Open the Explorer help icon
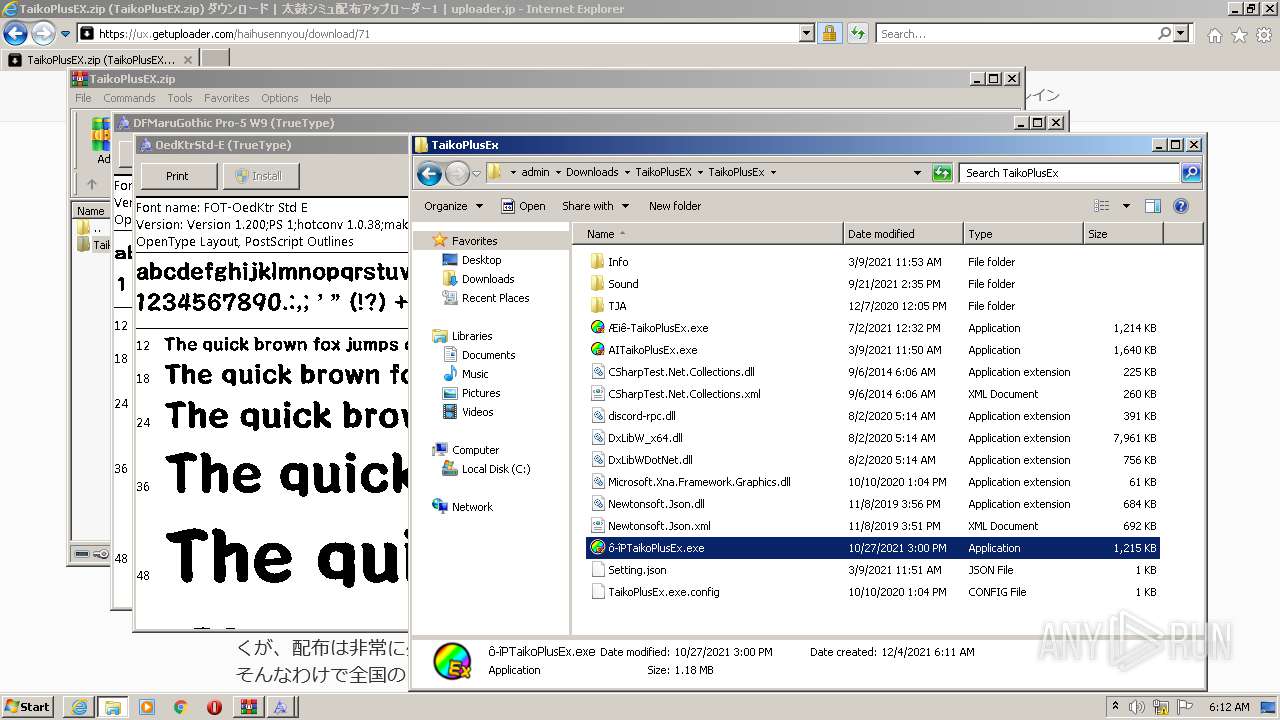1280x720 pixels. (1180, 206)
